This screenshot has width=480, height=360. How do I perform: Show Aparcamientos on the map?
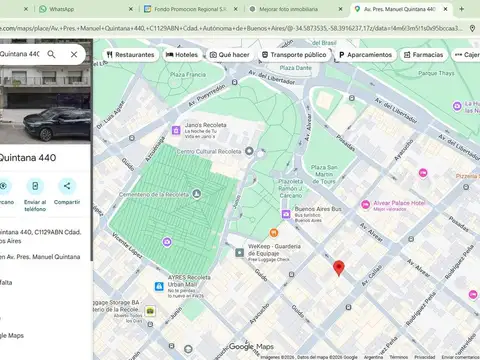[x=366, y=55]
